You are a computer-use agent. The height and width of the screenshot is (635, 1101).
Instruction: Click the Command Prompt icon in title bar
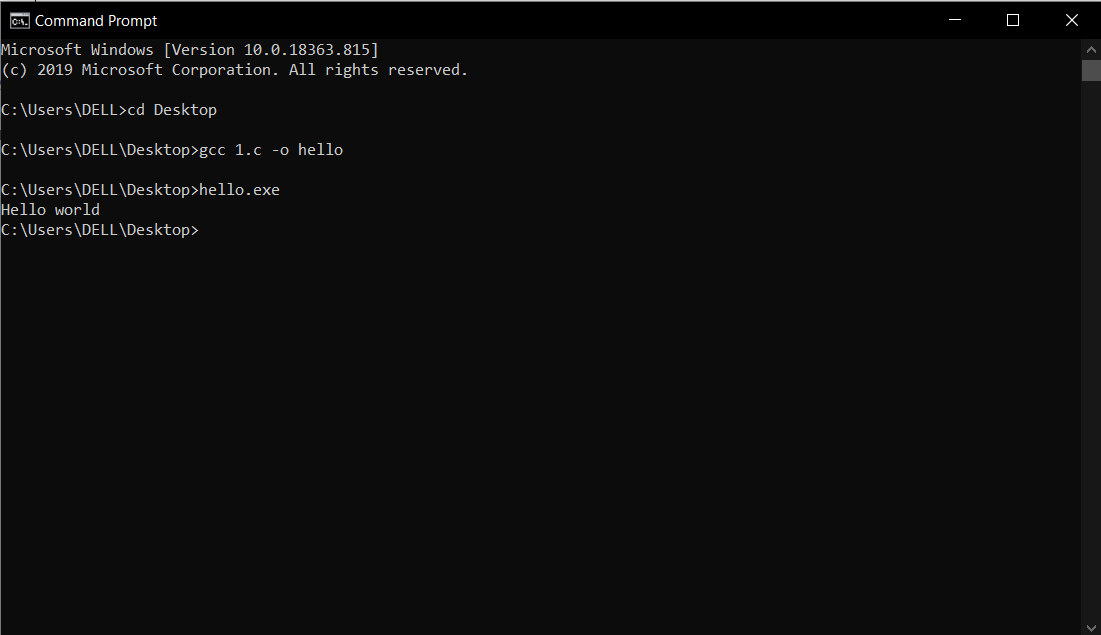pyautogui.click(x=18, y=19)
